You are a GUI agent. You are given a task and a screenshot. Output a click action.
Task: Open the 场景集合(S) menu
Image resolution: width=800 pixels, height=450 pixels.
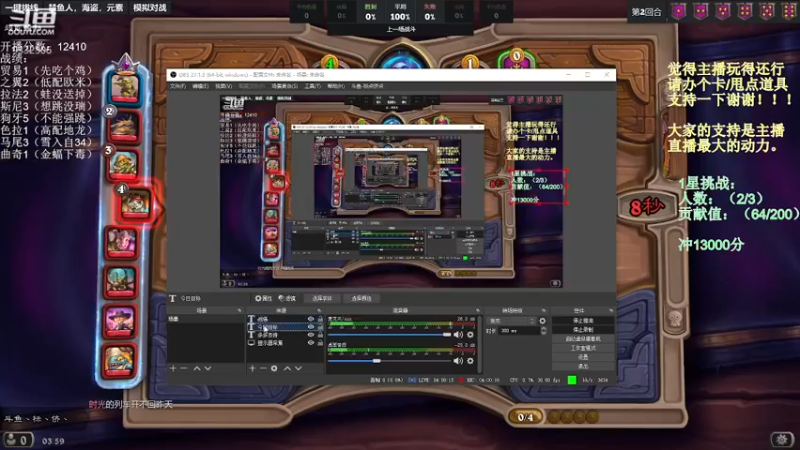tap(284, 86)
